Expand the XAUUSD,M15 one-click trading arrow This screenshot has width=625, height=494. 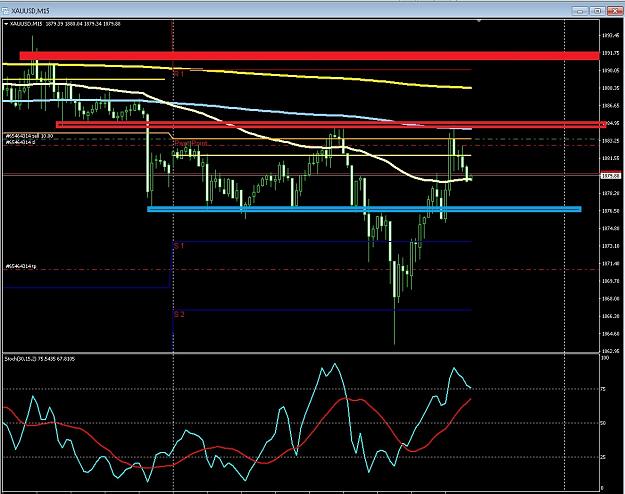6,24
